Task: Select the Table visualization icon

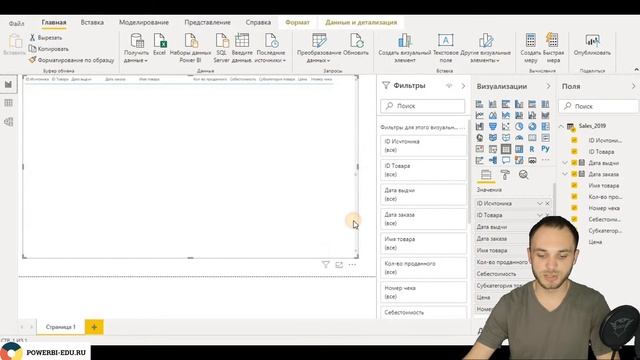Action: pos(506,149)
